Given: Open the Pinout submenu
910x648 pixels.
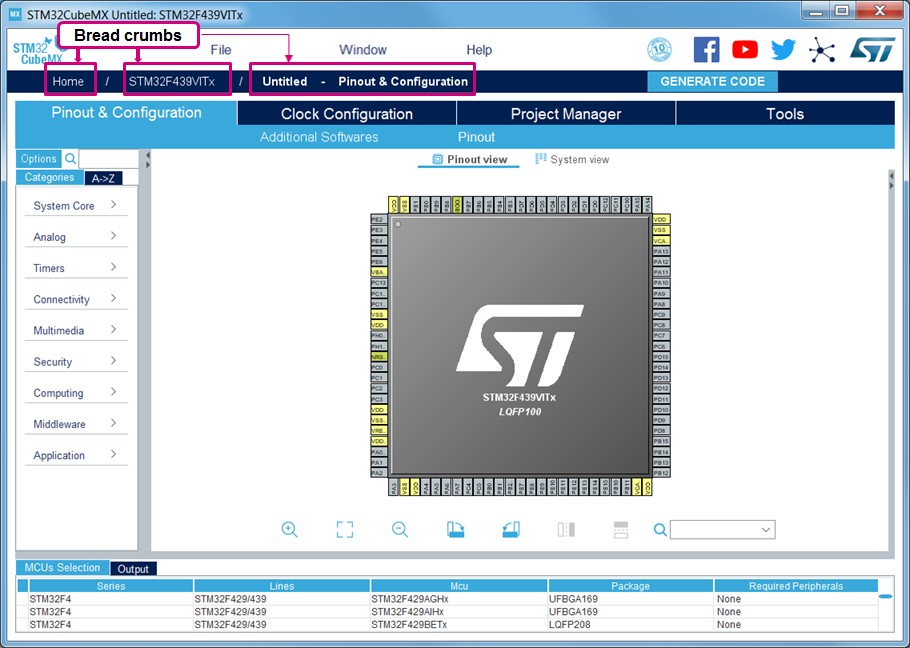Looking at the screenshot, I should pos(476,137).
